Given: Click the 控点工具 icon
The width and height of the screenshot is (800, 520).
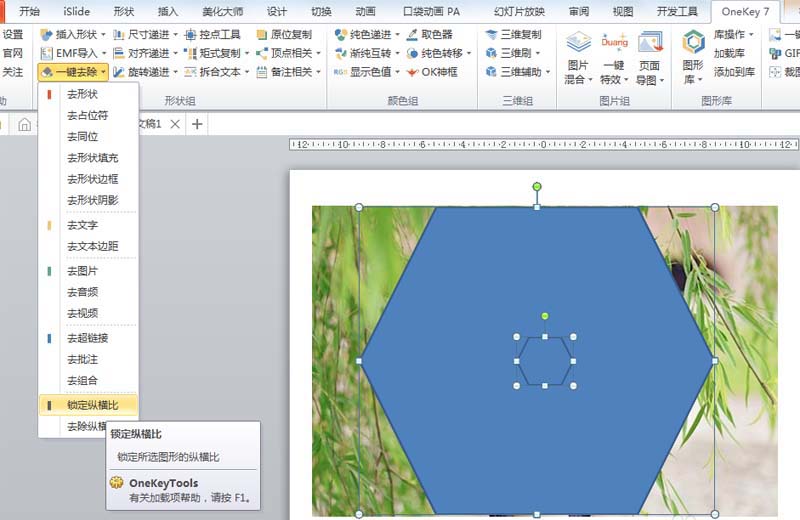Looking at the screenshot, I should (x=190, y=35).
